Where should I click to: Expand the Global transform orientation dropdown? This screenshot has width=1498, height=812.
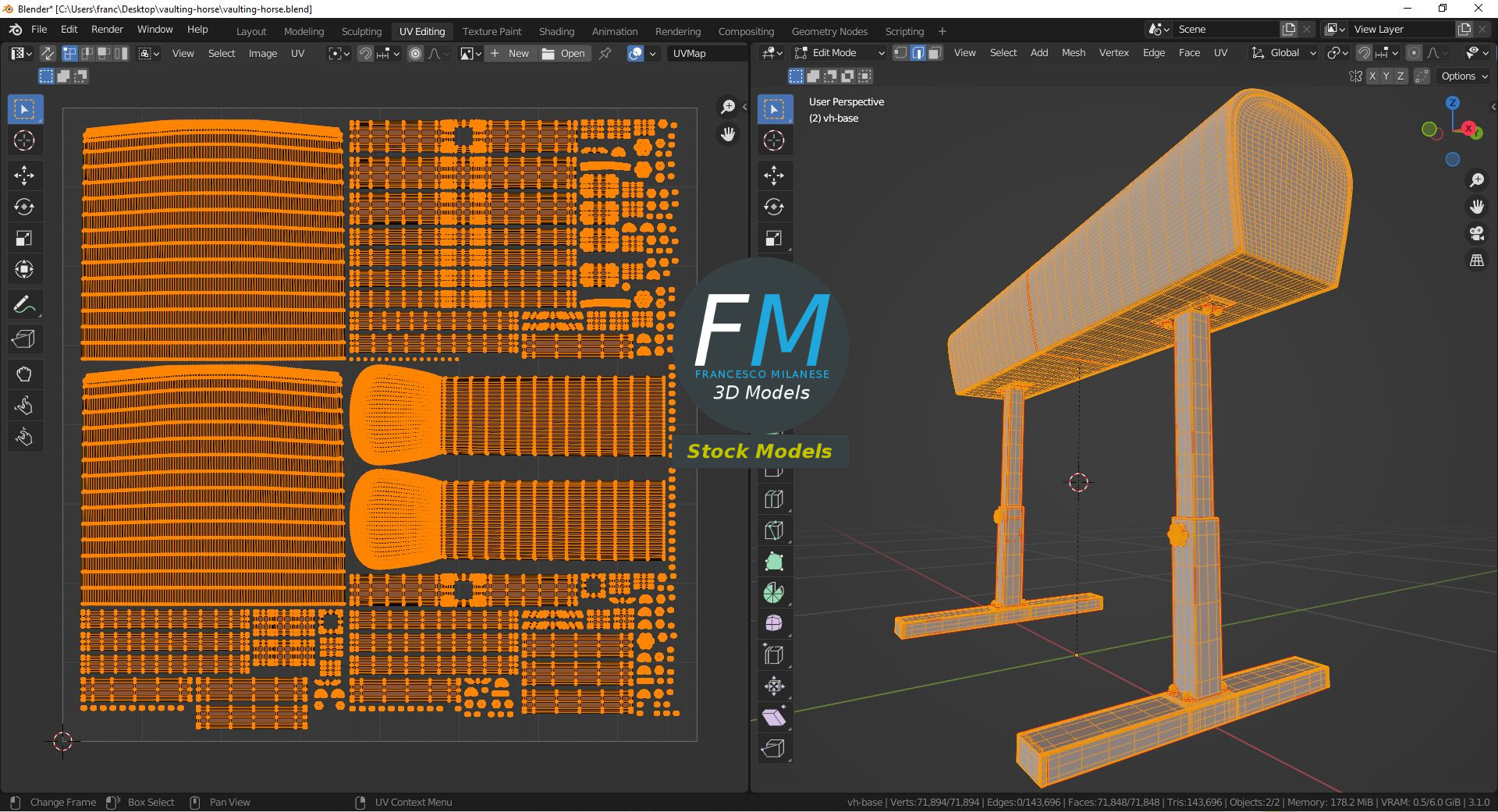click(1283, 53)
